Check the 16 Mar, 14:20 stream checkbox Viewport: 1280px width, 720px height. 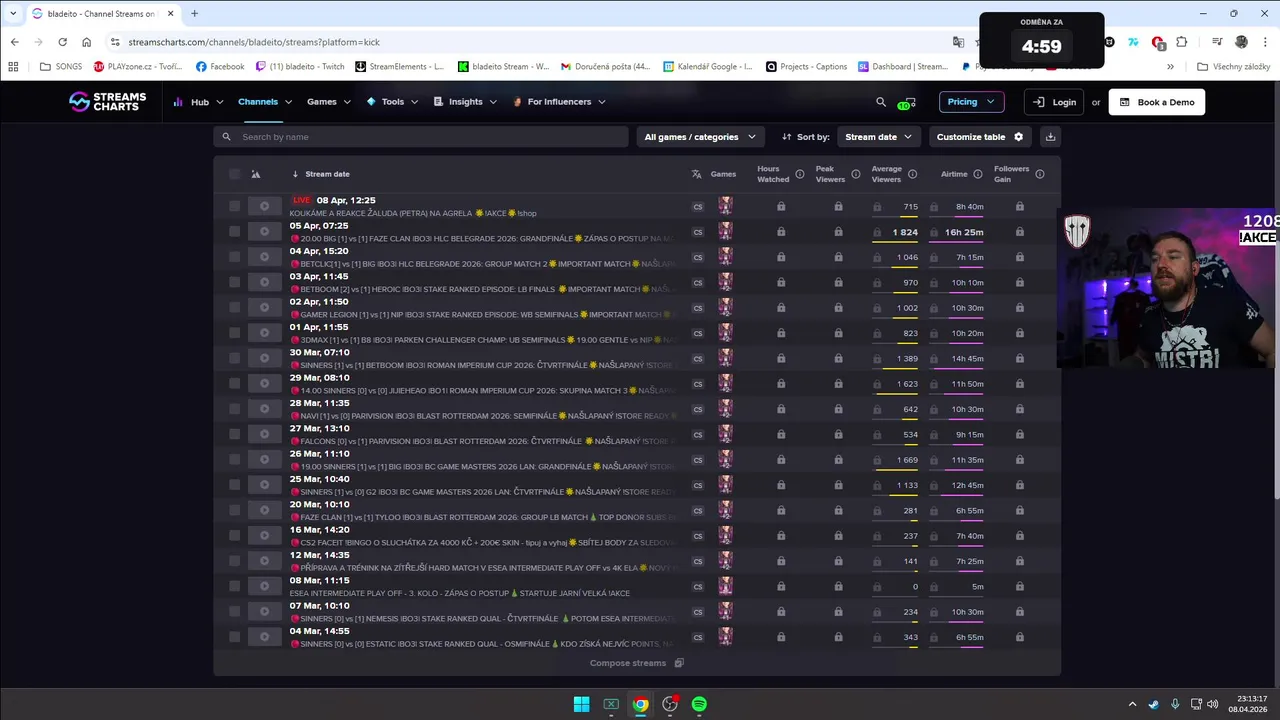(x=234, y=536)
